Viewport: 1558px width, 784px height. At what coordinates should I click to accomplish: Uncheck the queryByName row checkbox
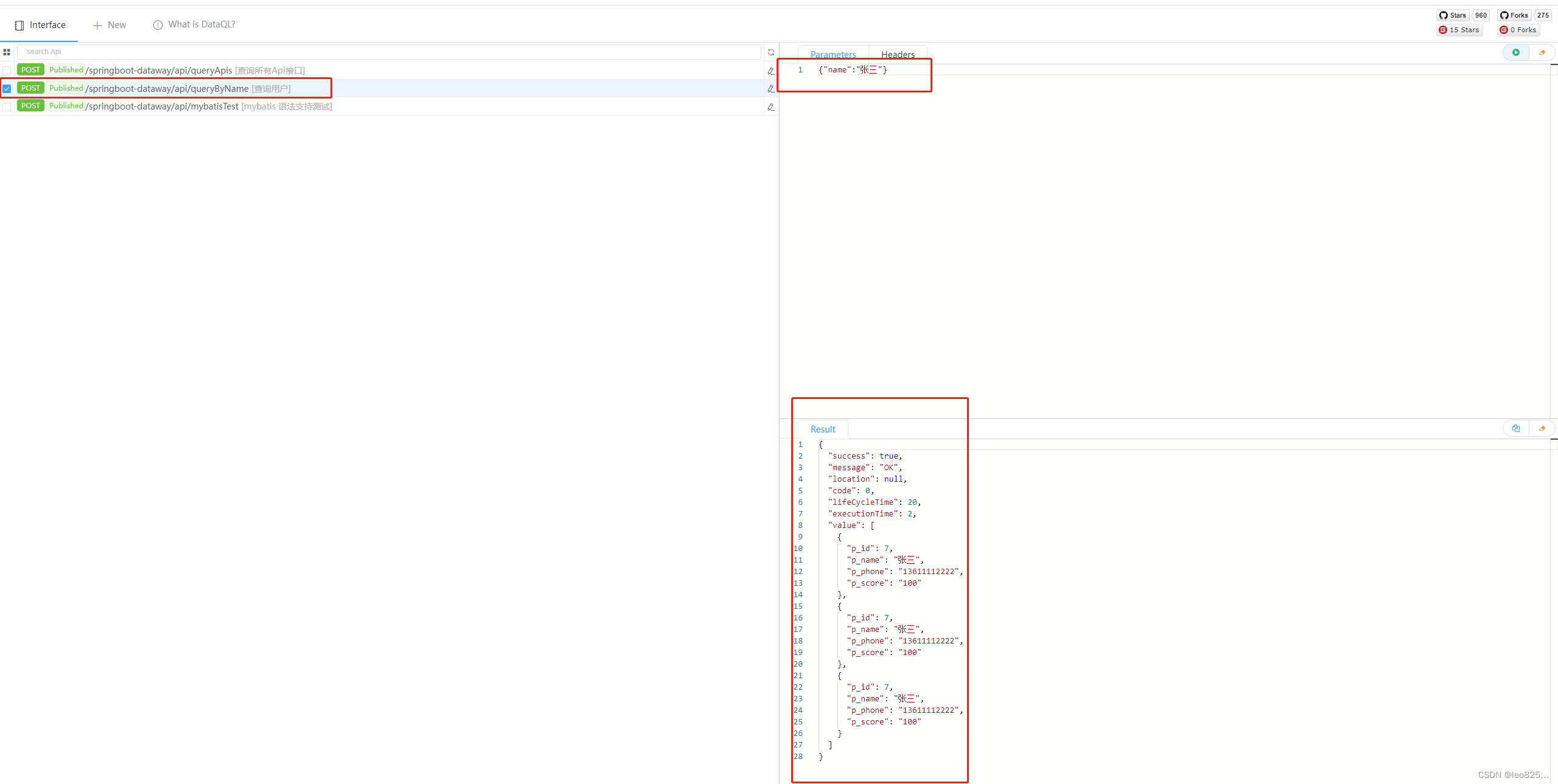coord(7,89)
